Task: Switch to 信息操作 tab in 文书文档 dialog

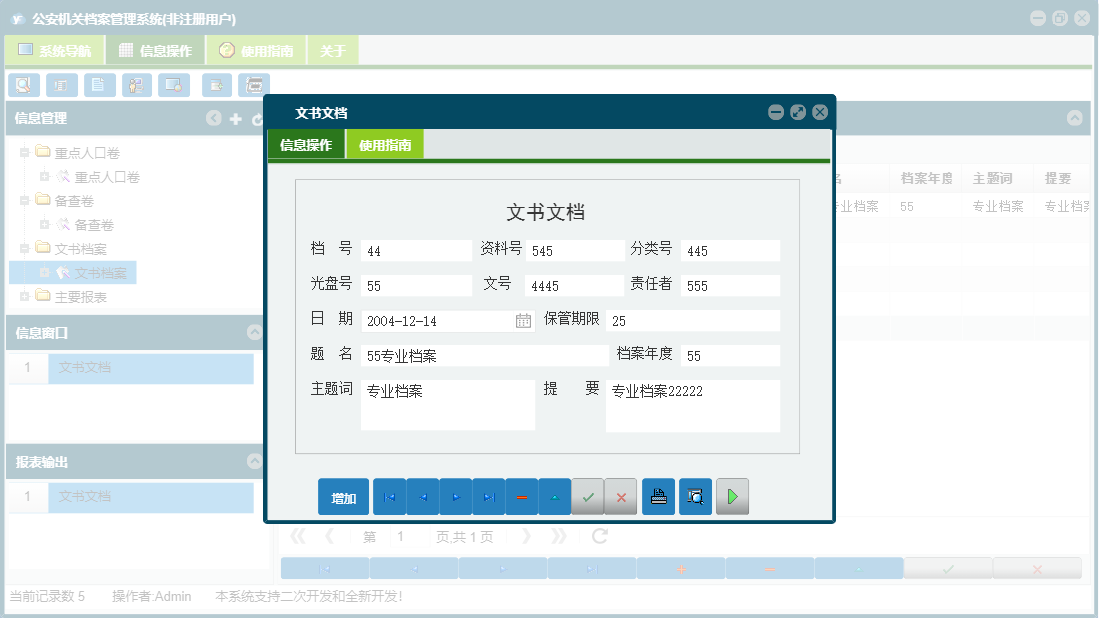Action: coord(306,145)
